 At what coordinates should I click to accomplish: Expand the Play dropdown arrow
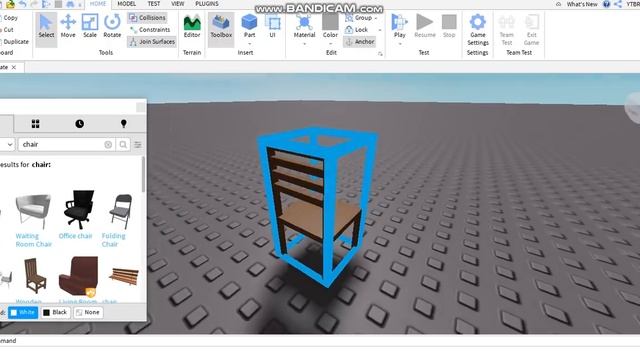tap(400, 44)
